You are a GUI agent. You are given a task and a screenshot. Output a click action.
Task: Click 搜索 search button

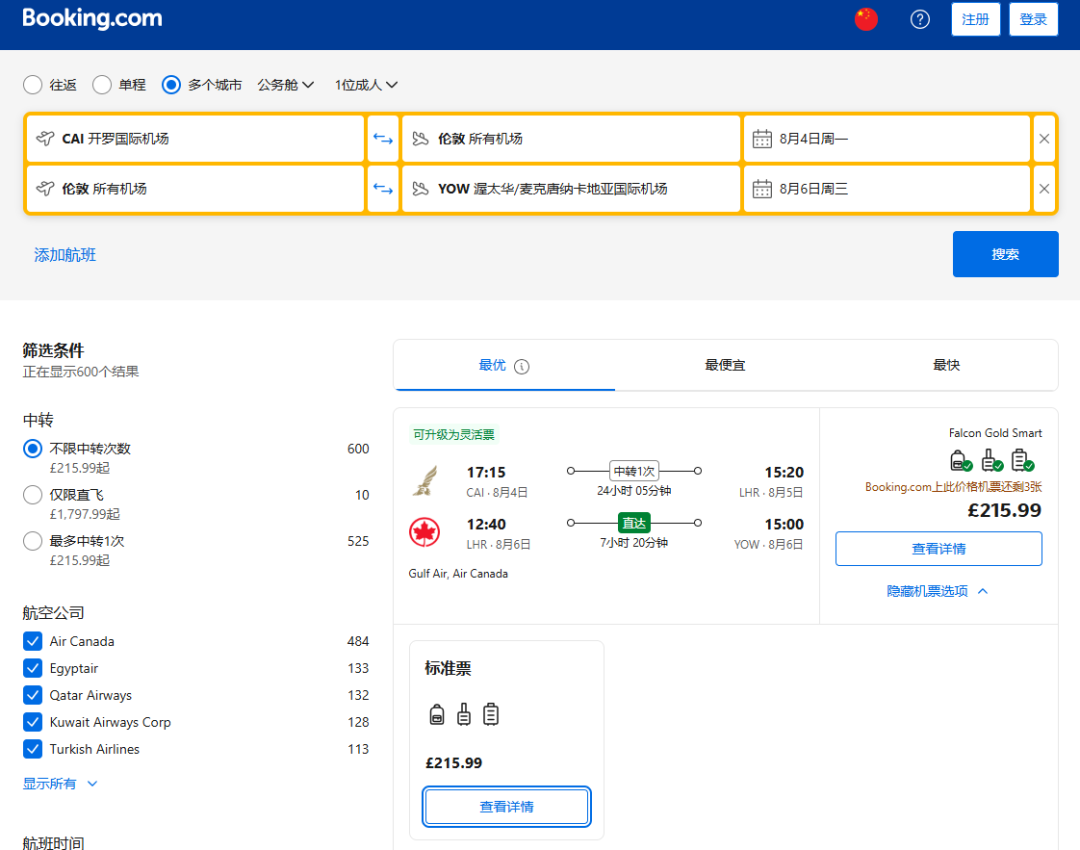pyautogui.click(x=1005, y=254)
